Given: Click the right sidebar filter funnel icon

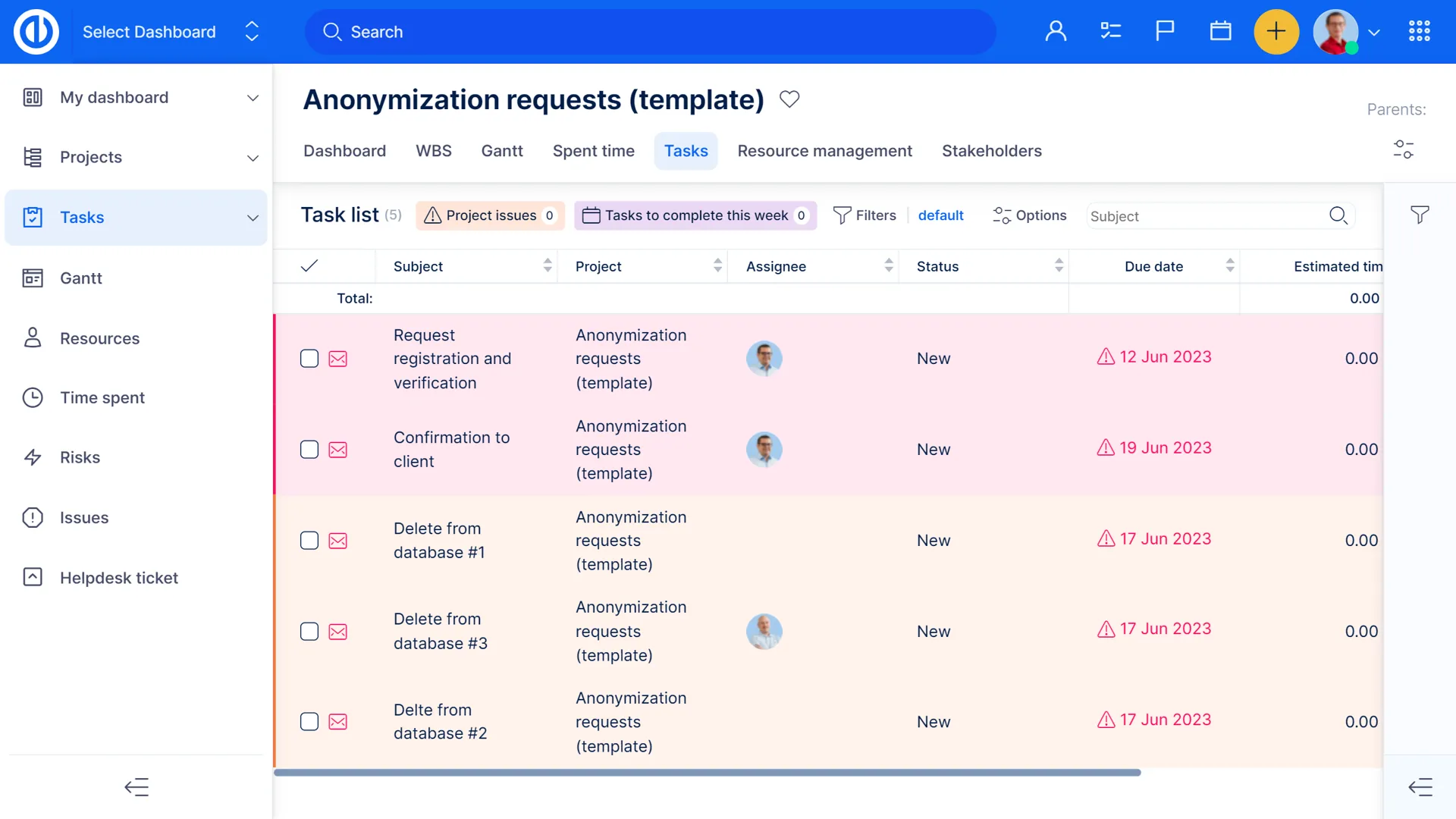Looking at the screenshot, I should click(x=1420, y=215).
